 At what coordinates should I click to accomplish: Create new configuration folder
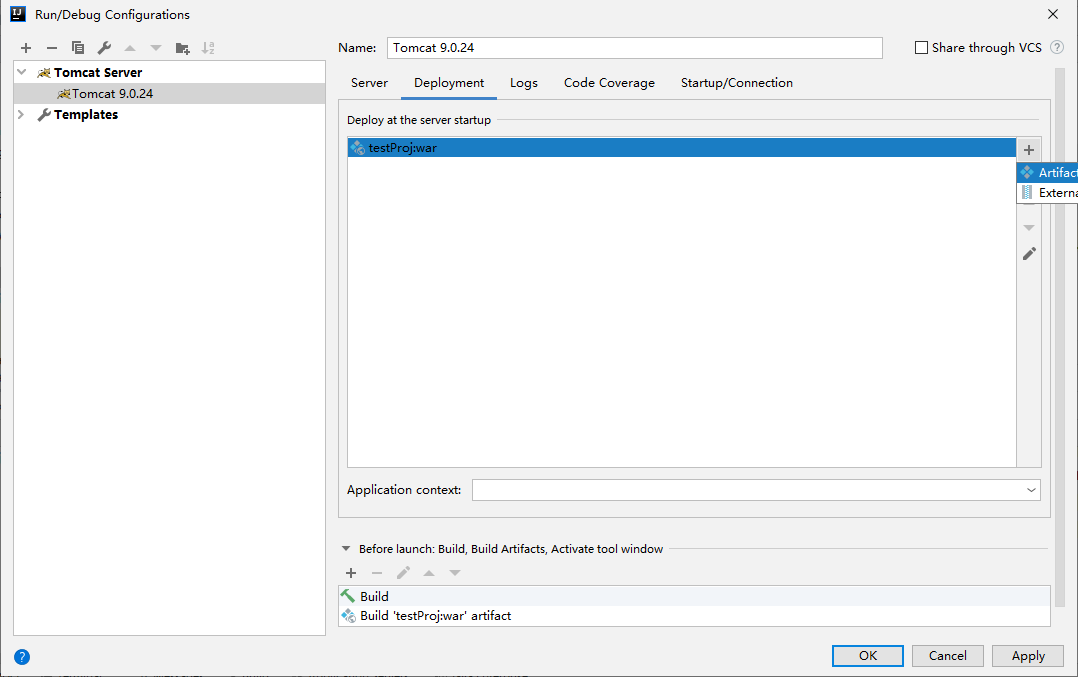coord(182,48)
